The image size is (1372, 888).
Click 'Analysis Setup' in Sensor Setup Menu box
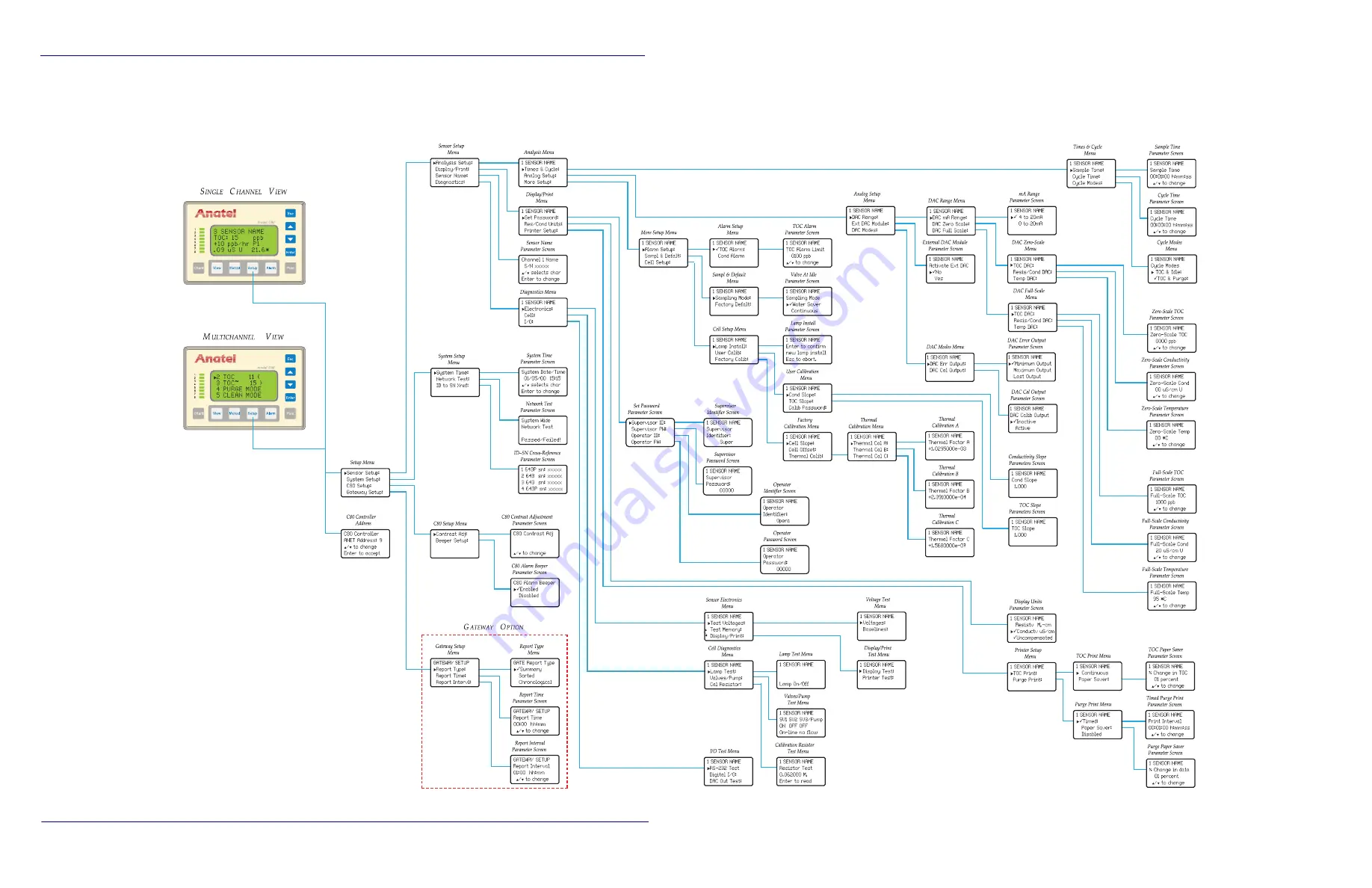pos(453,163)
